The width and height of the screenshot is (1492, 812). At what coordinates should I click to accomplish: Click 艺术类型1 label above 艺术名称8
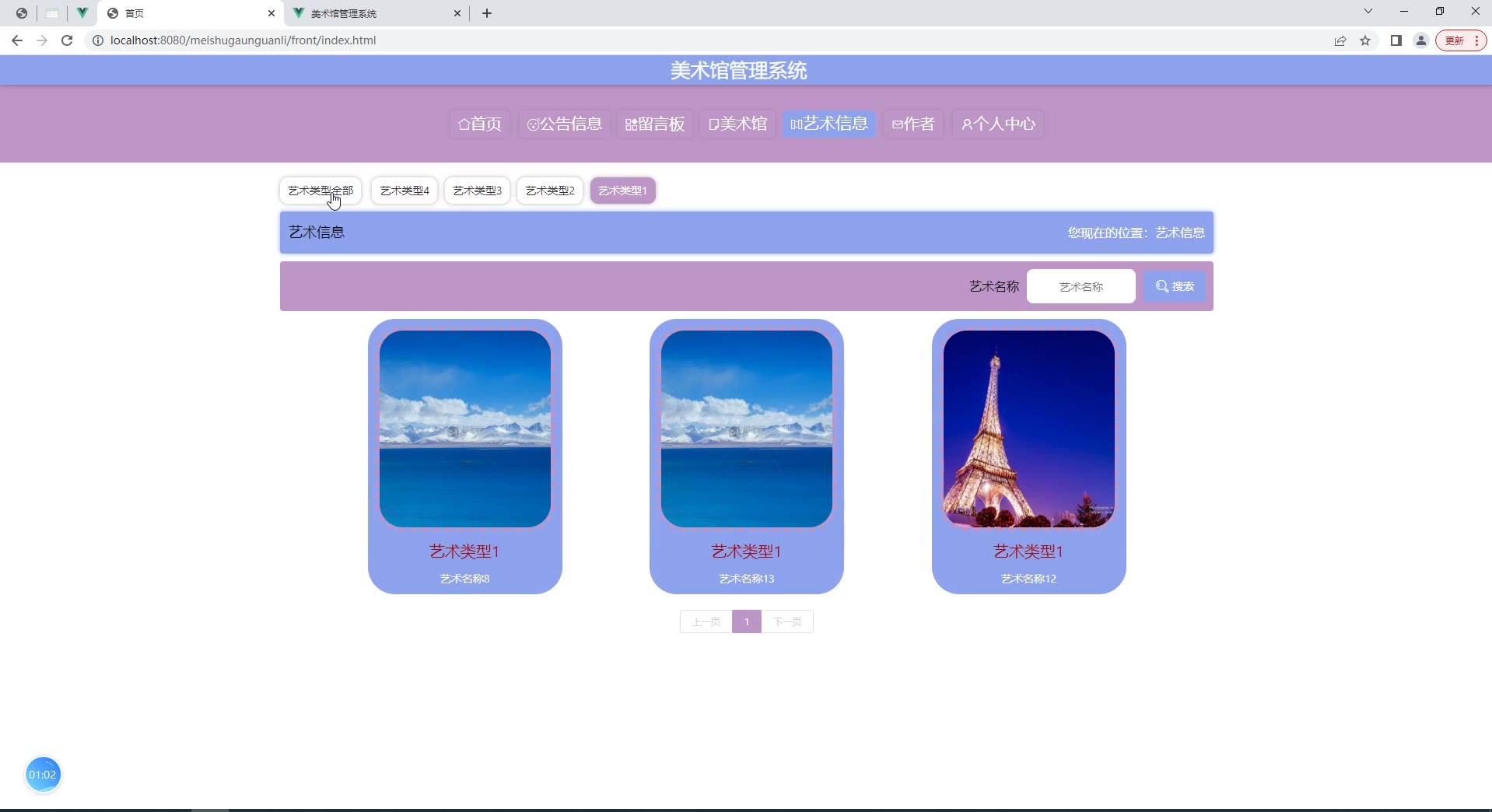click(465, 551)
